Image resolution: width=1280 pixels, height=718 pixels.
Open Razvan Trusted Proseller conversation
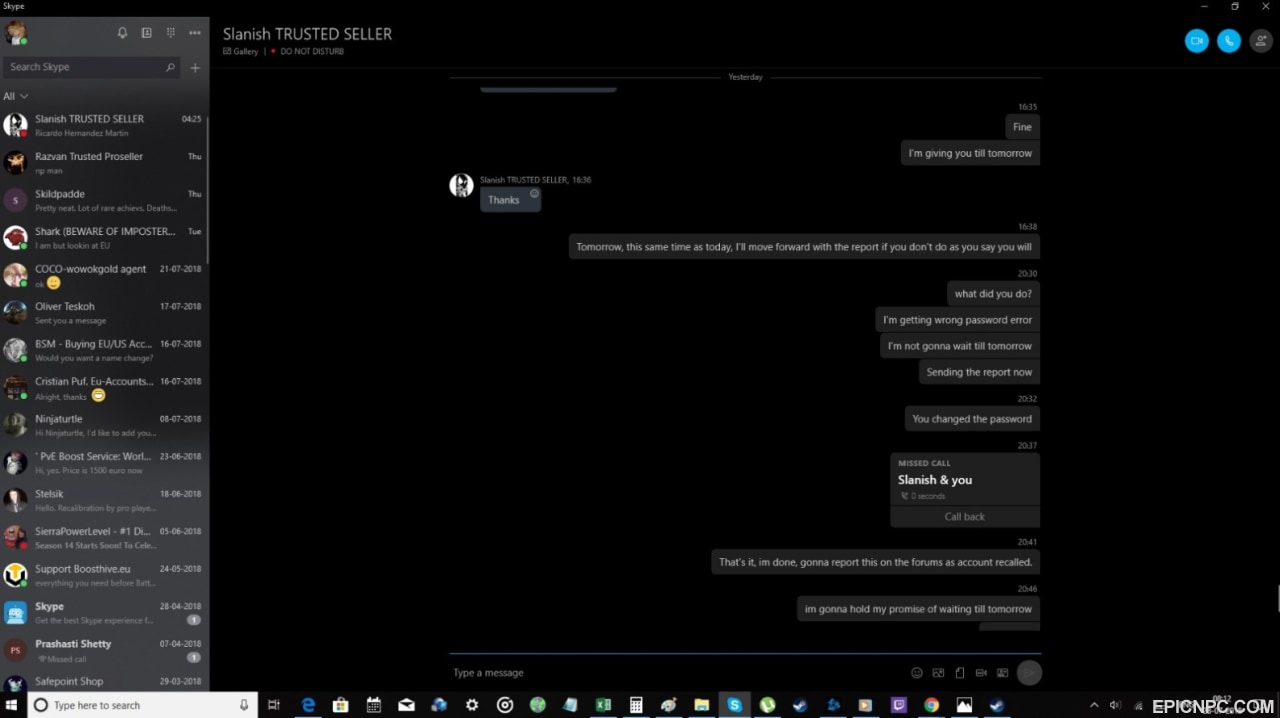(104, 163)
